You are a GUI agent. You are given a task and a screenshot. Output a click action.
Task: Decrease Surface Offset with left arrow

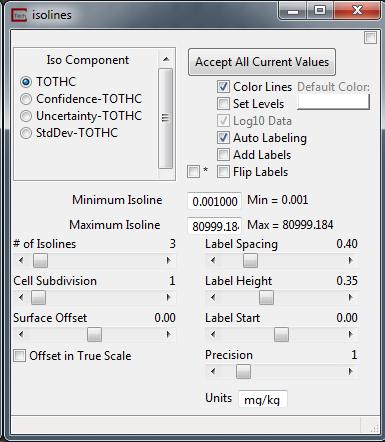[21, 334]
